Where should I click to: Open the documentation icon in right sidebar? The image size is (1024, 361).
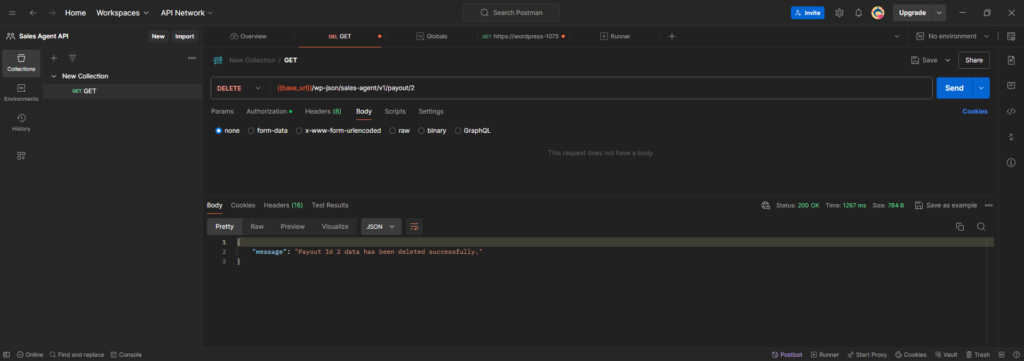(x=1011, y=60)
